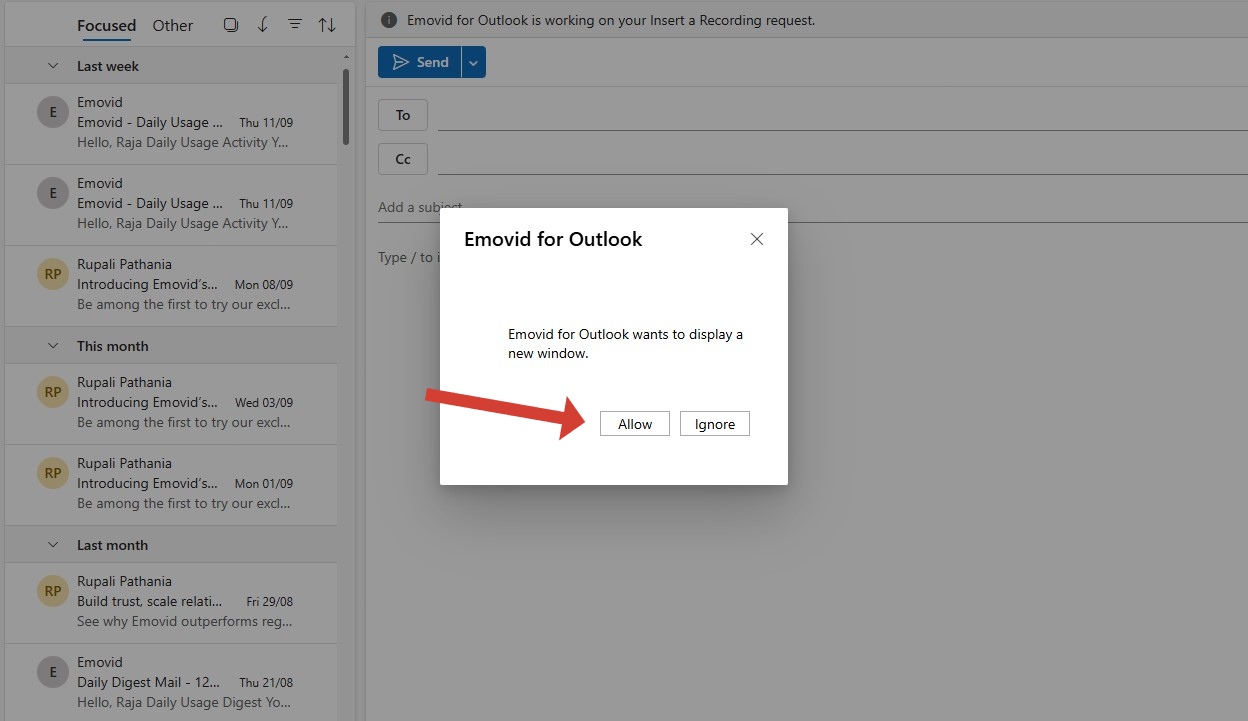This screenshot has width=1248, height=721.
Task: Select multiple messages using select icon
Action: (x=231, y=24)
